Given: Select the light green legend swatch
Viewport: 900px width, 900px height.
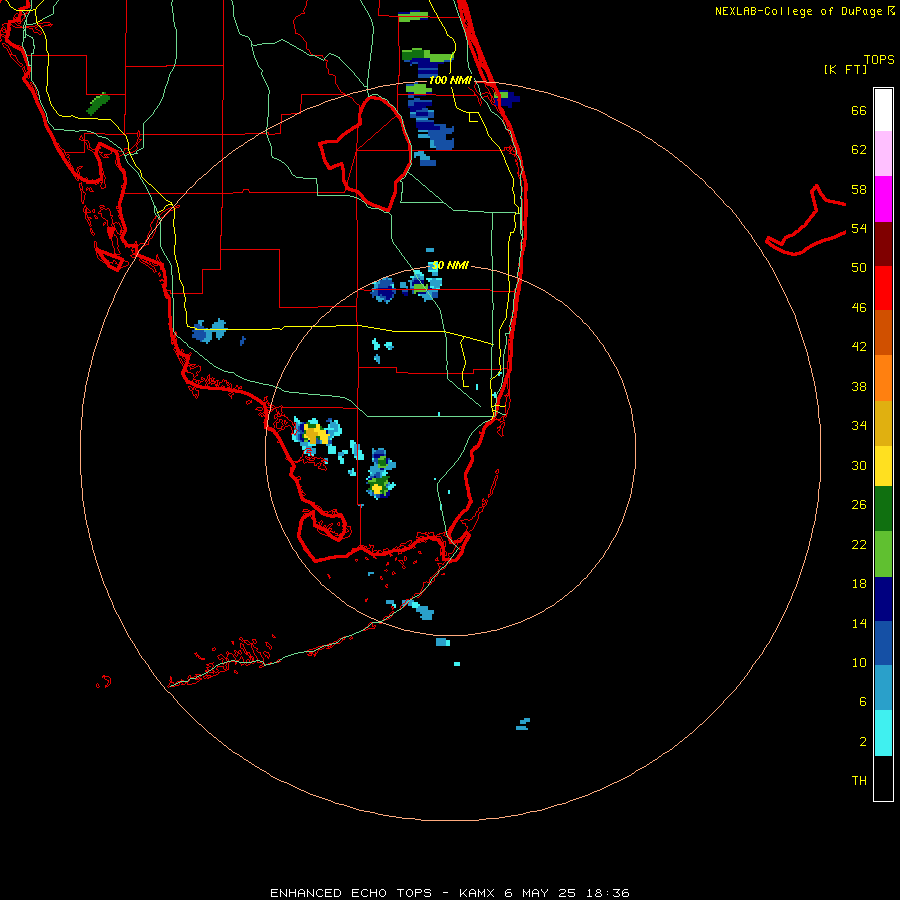Looking at the screenshot, I should pos(883,554).
